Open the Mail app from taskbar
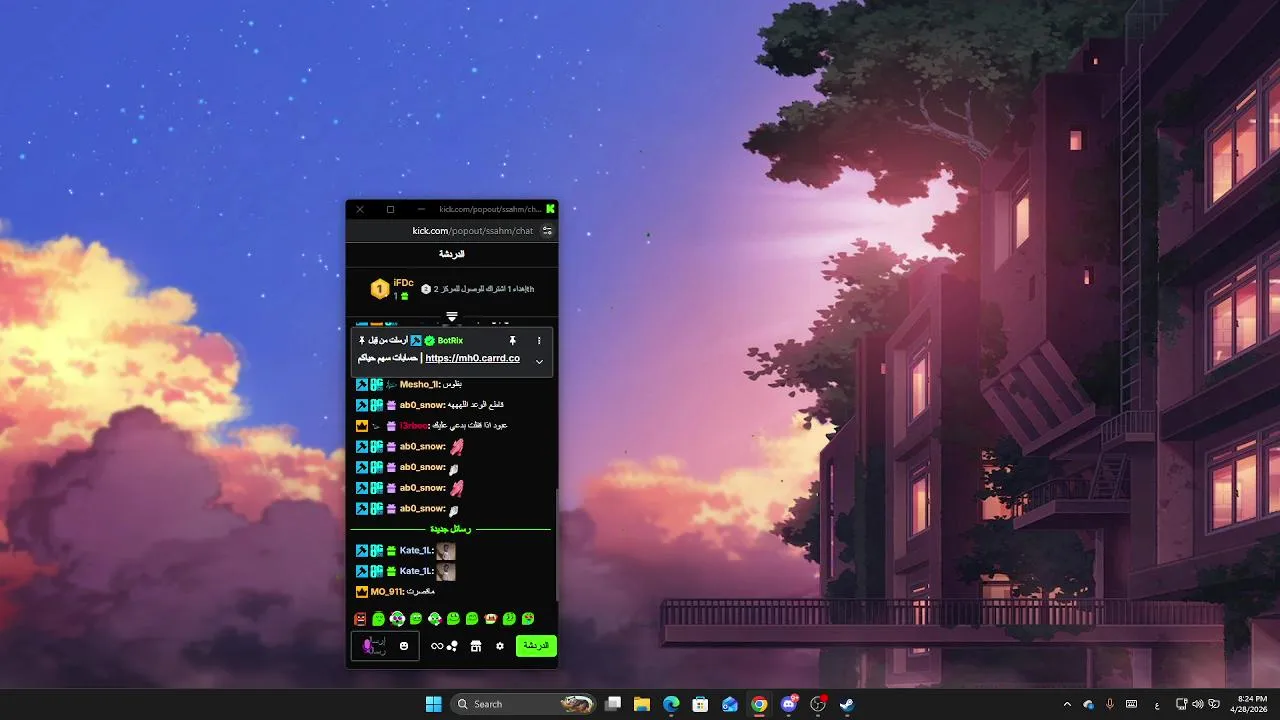This screenshot has width=1280, height=720. (730, 704)
